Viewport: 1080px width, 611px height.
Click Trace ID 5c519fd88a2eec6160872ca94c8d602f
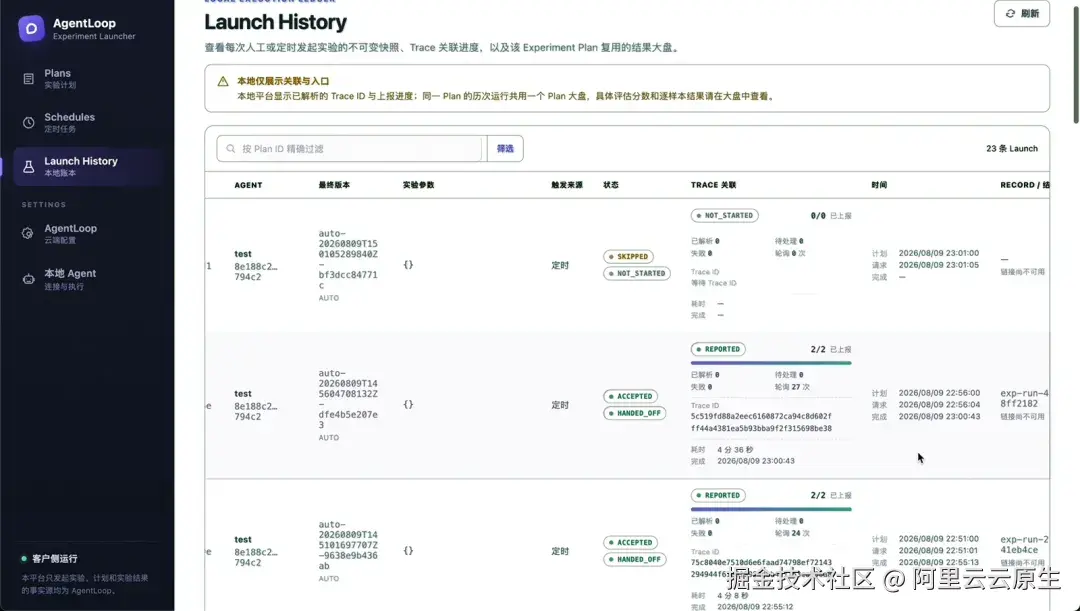click(761, 417)
